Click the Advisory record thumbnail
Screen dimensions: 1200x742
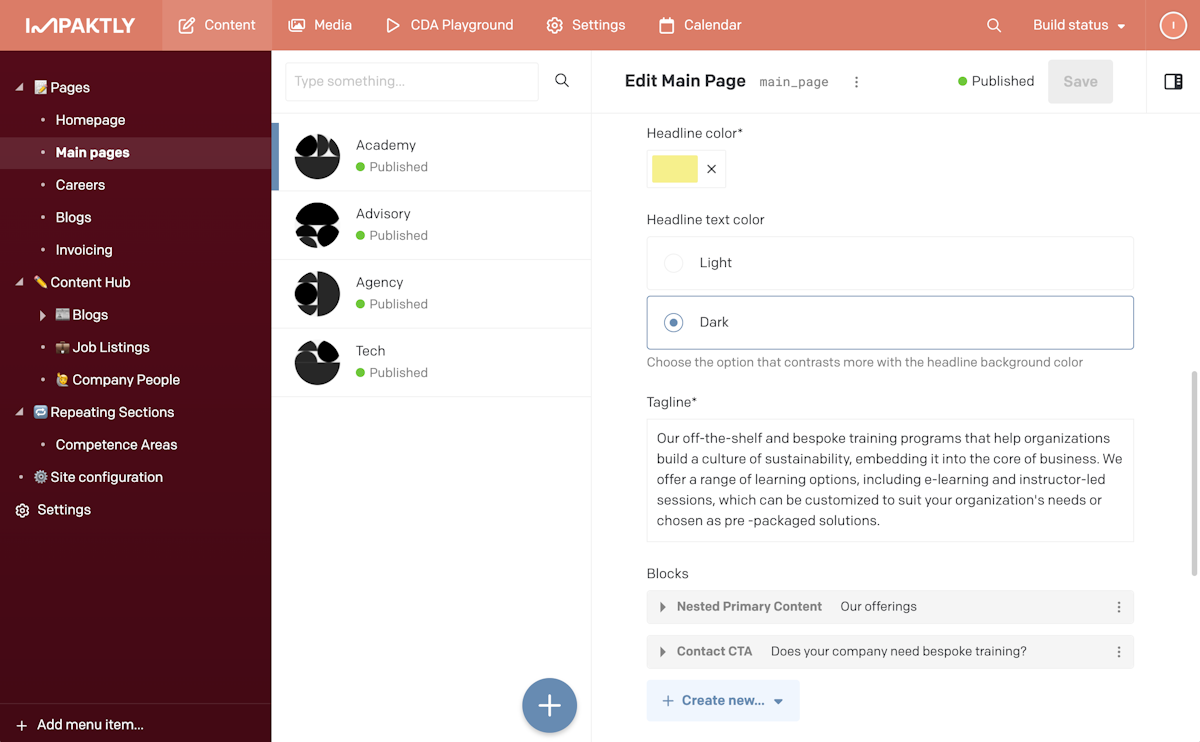[318, 225]
